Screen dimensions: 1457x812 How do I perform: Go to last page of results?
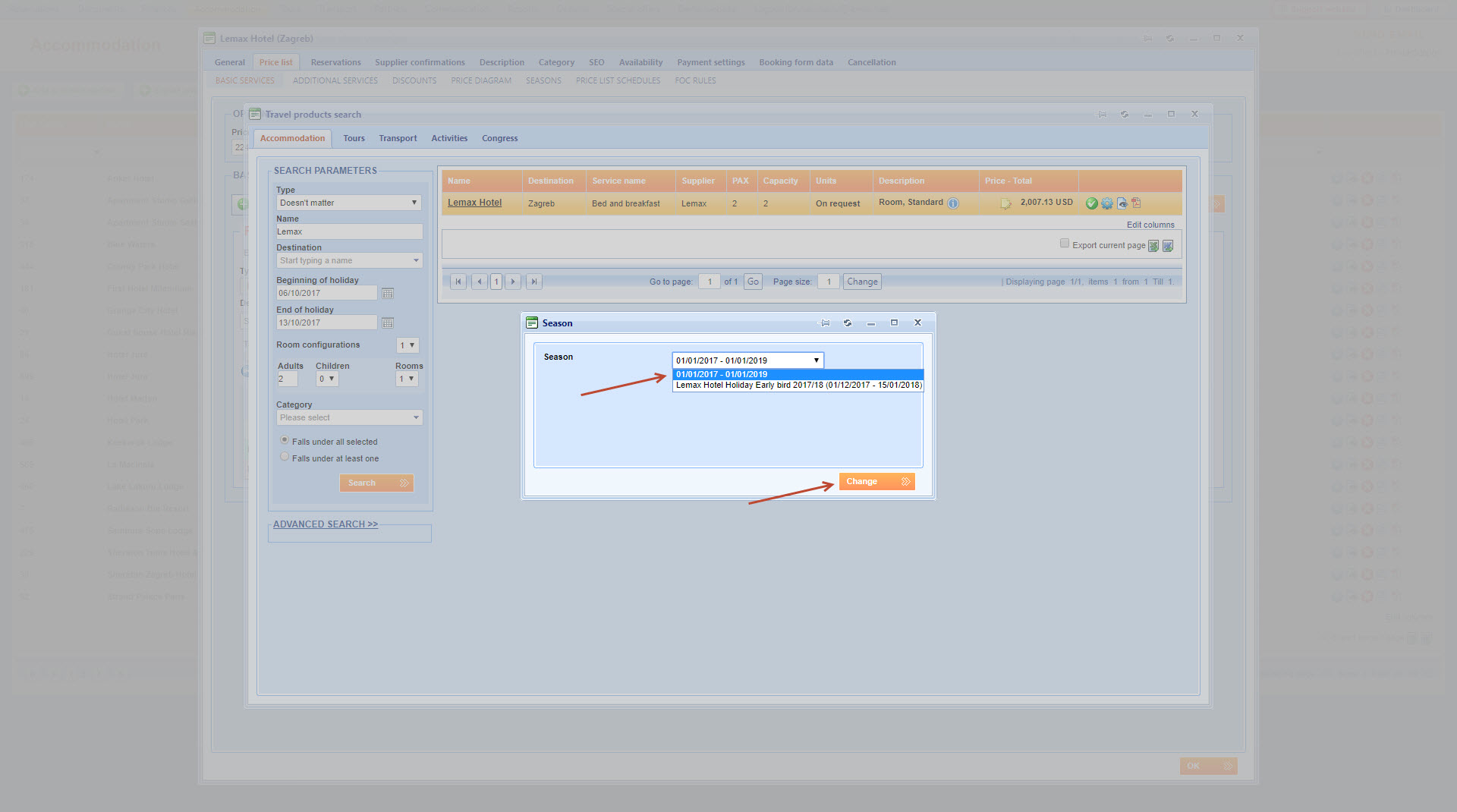(534, 282)
